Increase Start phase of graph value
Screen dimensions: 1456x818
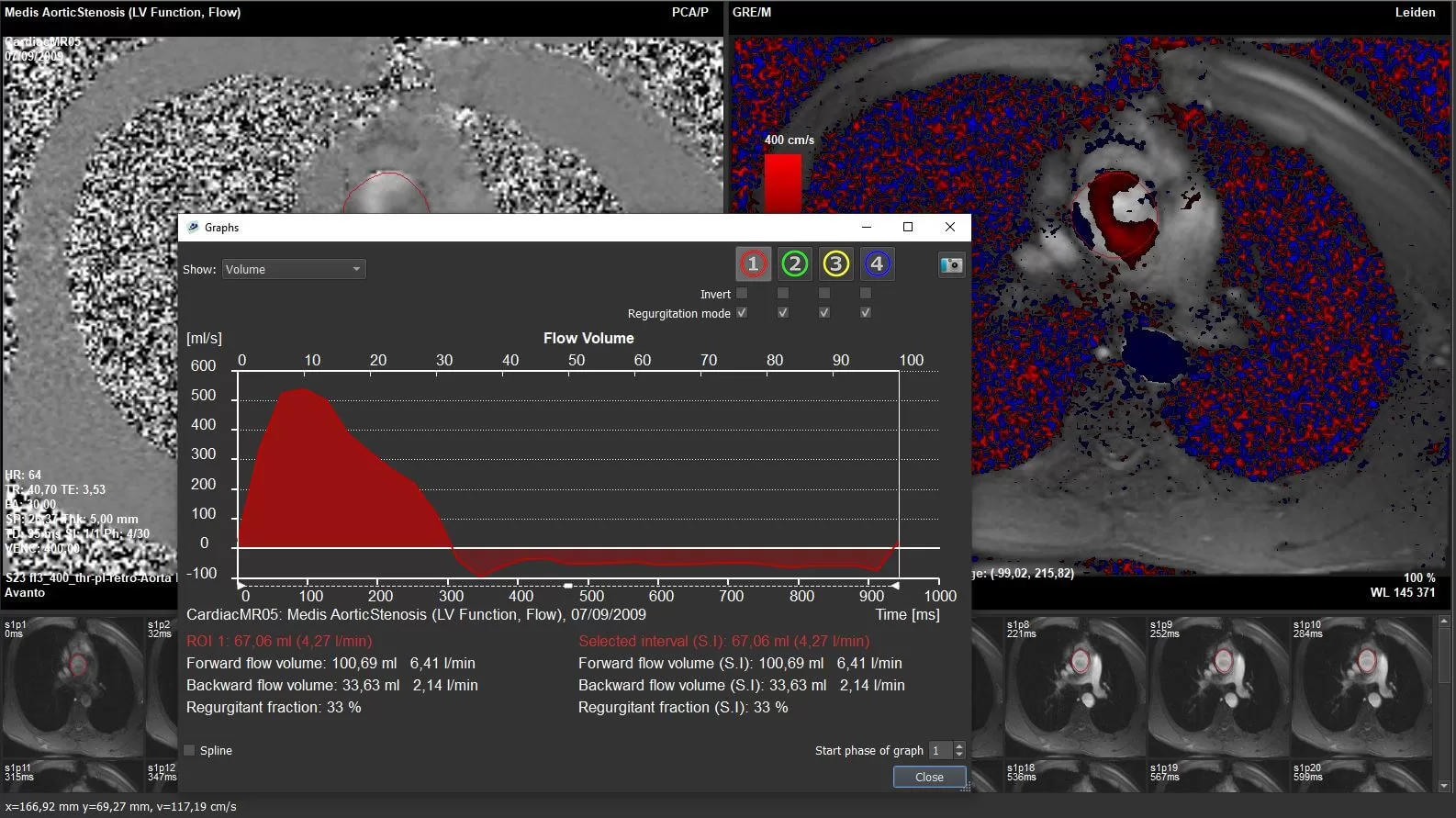(959, 746)
